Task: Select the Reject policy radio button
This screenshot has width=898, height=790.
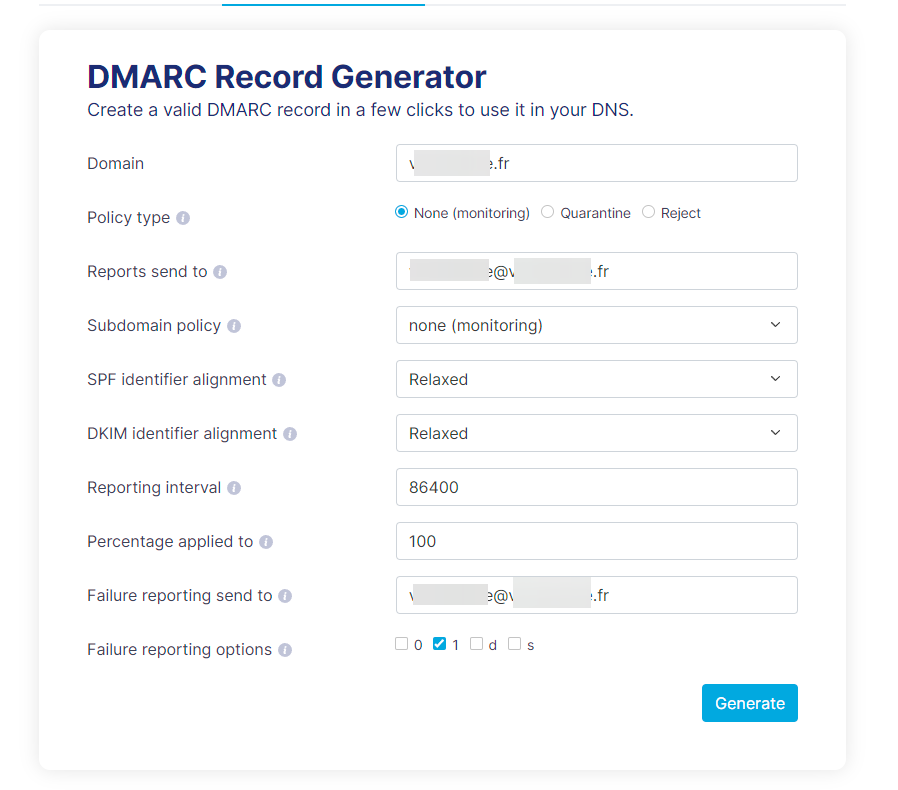Action: (648, 212)
